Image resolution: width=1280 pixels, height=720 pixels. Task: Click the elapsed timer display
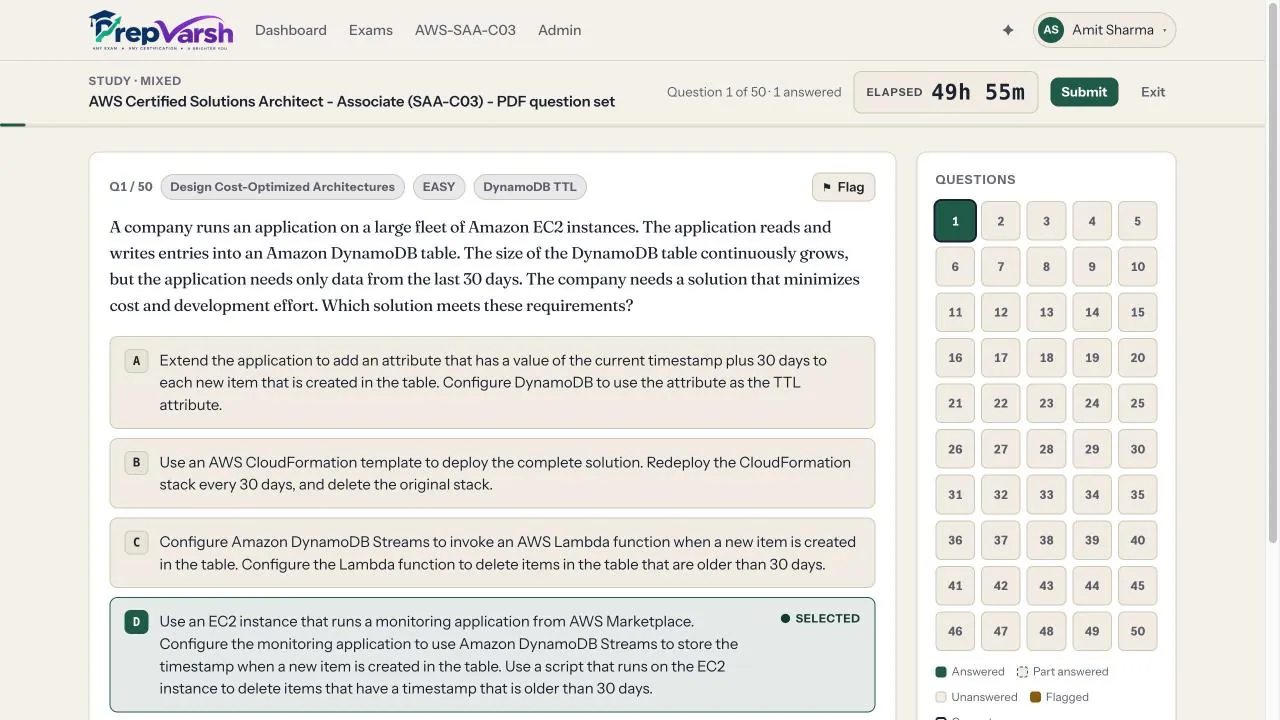[x=945, y=92]
